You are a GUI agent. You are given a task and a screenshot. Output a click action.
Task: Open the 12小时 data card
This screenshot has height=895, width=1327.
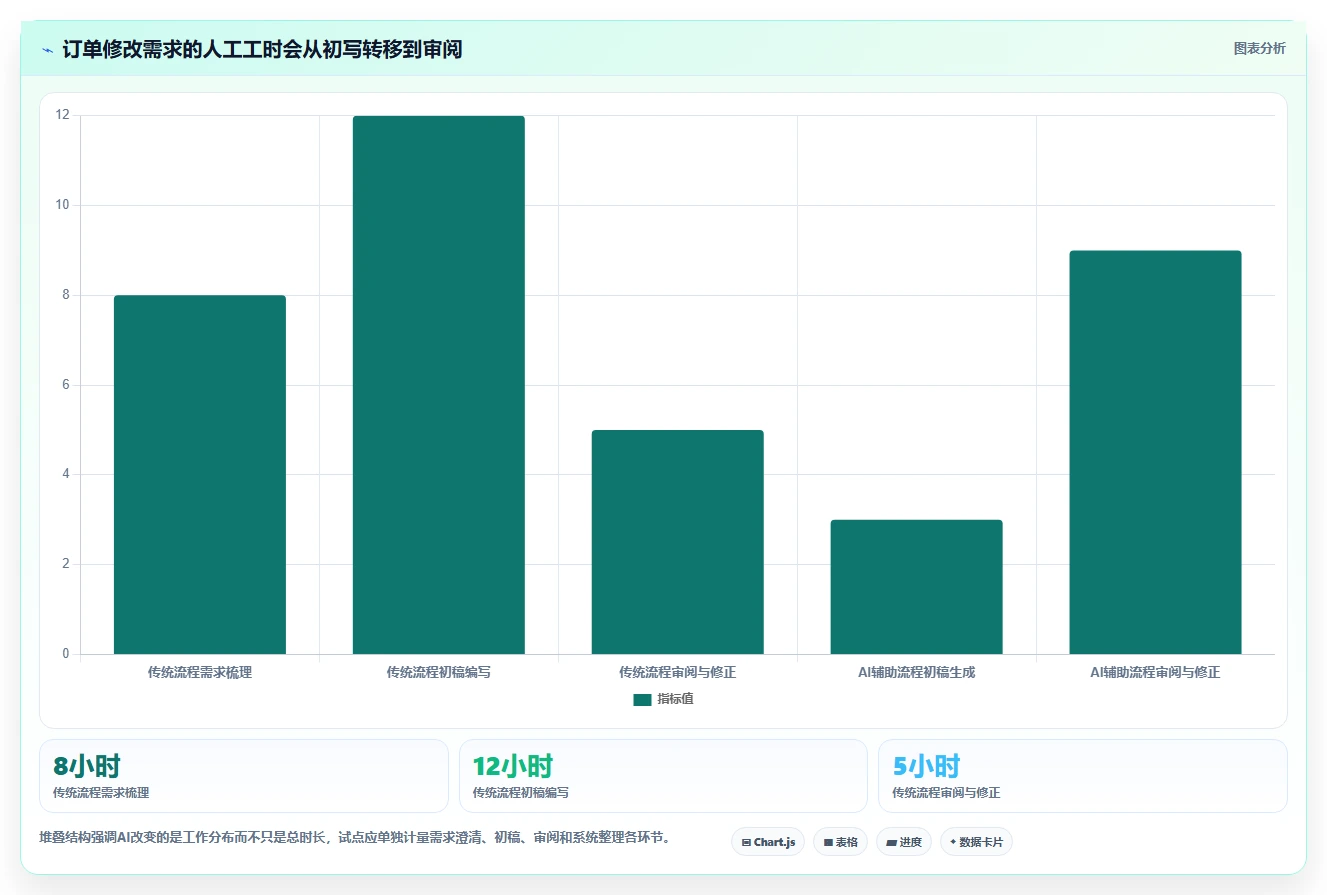coord(663,776)
